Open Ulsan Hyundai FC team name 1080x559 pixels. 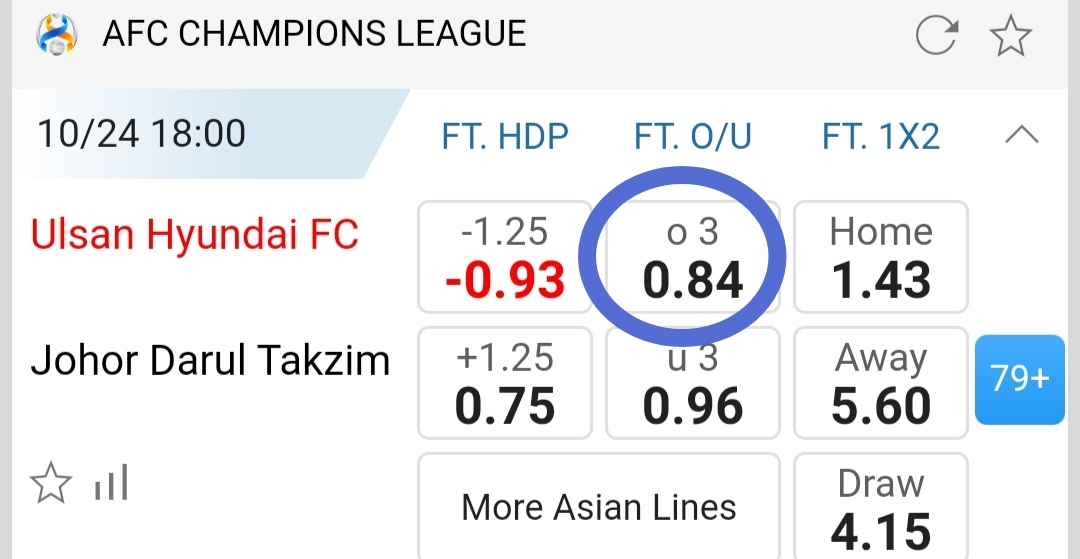195,236
